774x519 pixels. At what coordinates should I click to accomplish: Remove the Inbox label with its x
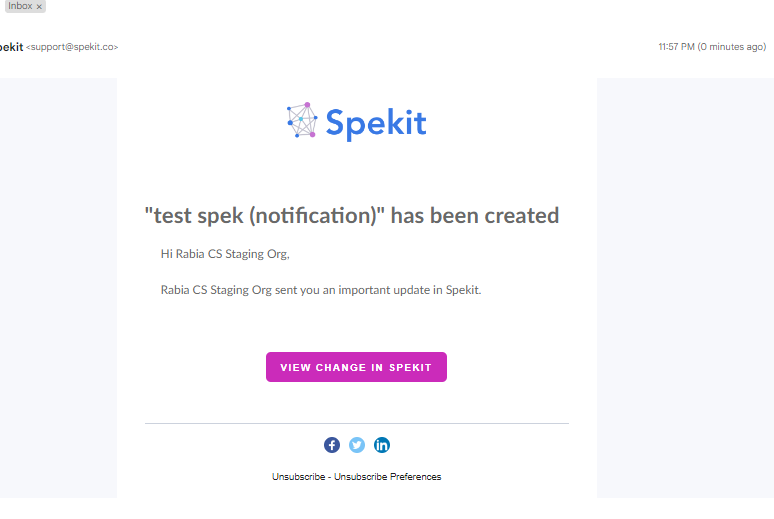pyautogui.click(x=39, y=6)
